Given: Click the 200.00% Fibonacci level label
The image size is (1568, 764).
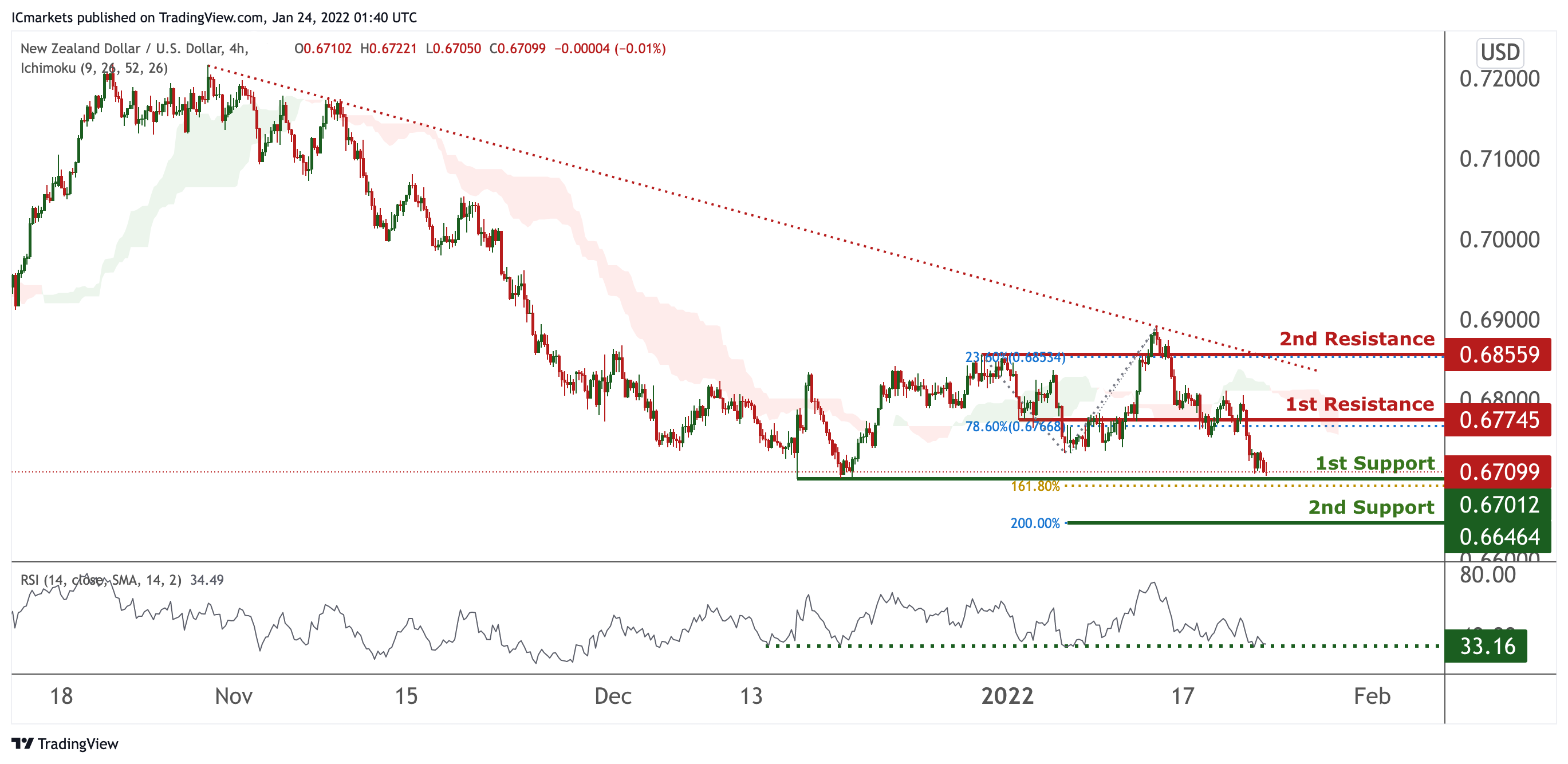Looking at the screenshot, I should point(1035,523).
